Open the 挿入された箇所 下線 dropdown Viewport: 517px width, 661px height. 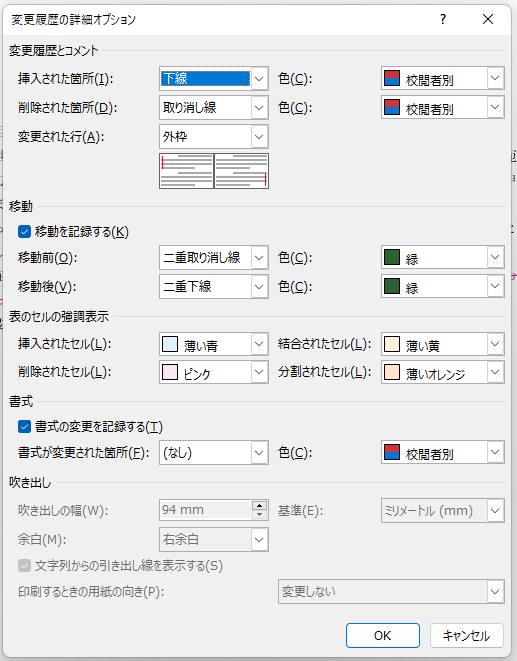(x=214, y=78)
